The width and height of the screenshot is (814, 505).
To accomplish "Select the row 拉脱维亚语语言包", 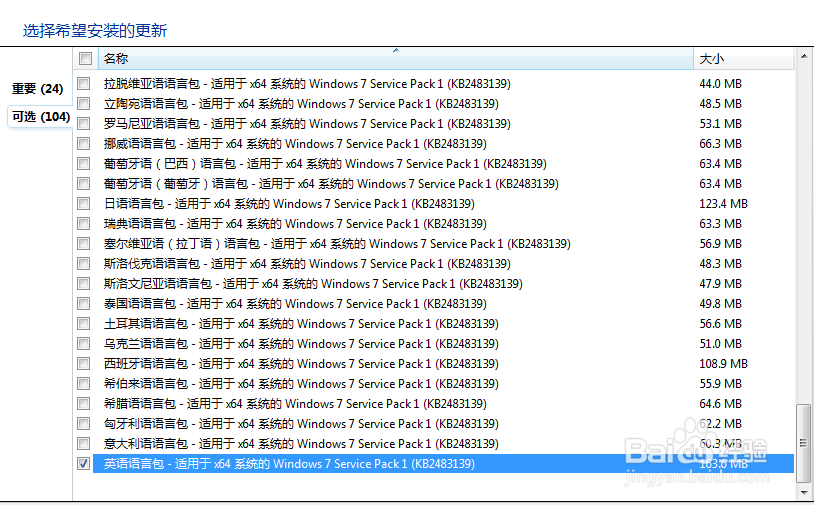I will (x=443, y=83).
